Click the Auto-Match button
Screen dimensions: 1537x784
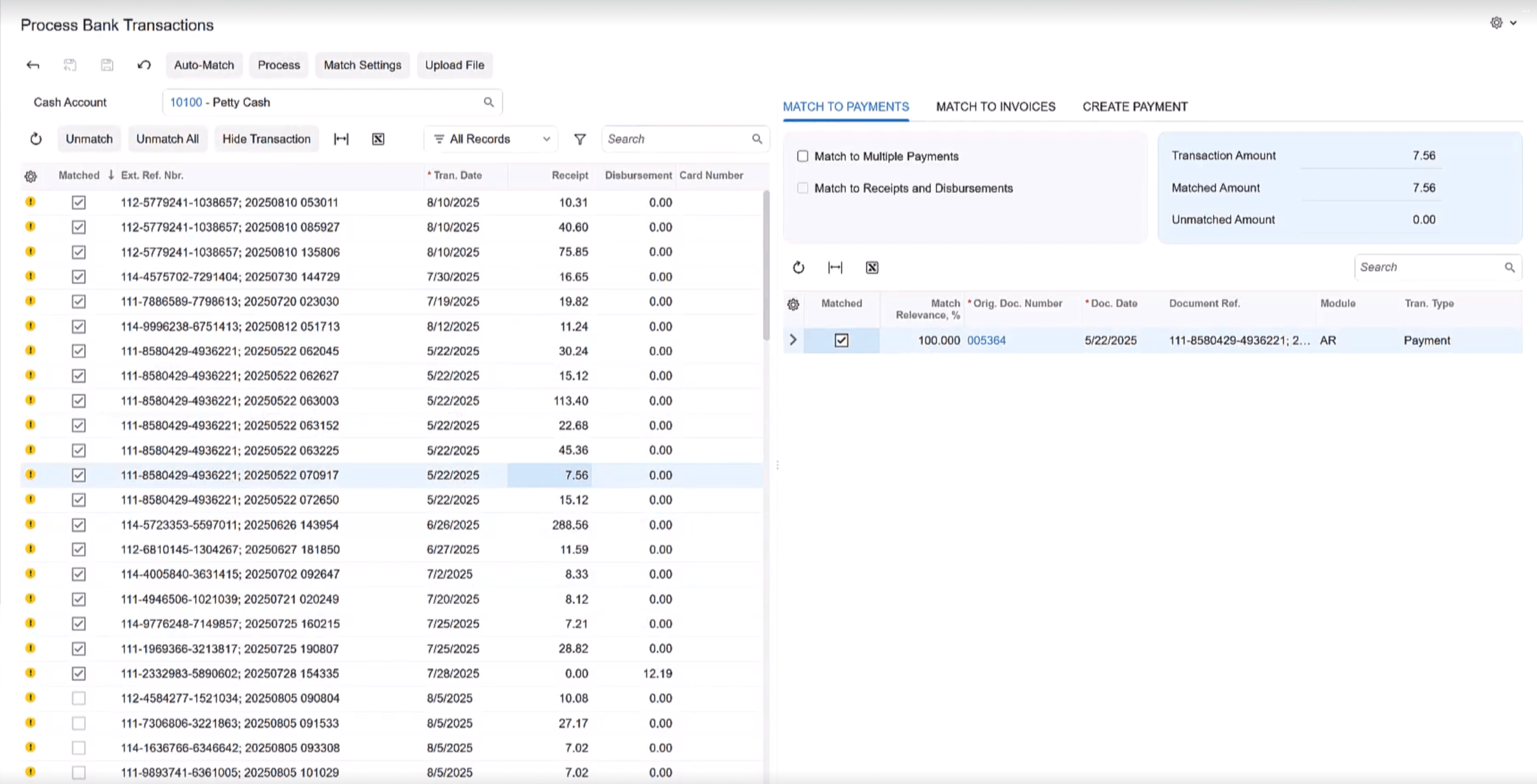pyautogui.click(x=204, y=65)
